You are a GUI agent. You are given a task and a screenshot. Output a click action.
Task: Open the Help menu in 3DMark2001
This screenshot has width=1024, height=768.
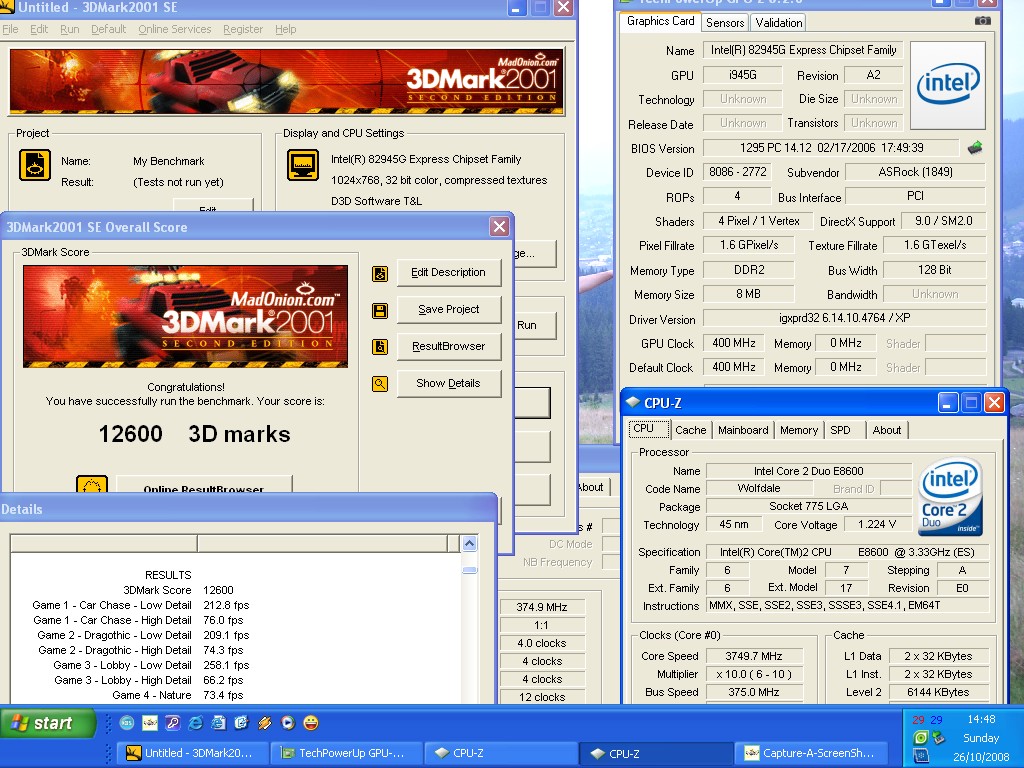click(x=285, y=29)
